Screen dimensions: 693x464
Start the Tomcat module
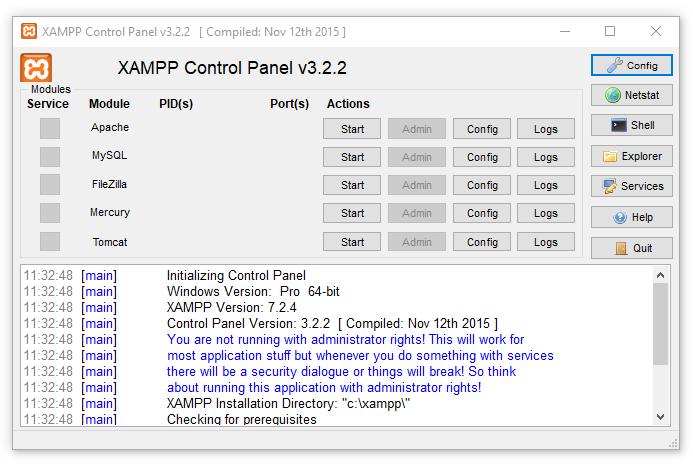coord(352,242)
